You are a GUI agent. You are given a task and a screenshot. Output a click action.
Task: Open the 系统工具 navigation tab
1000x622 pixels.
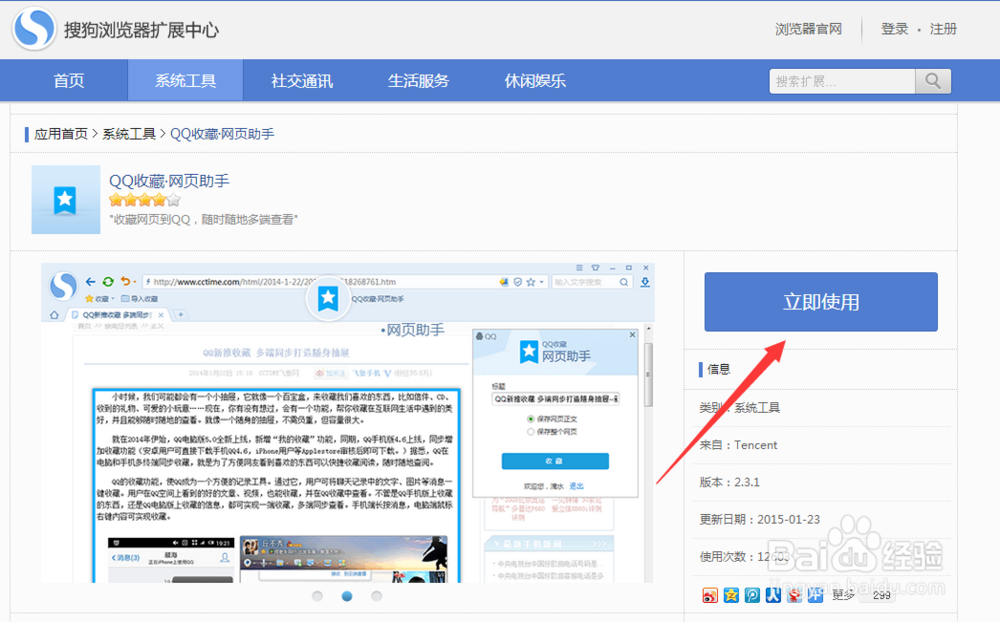185,81
